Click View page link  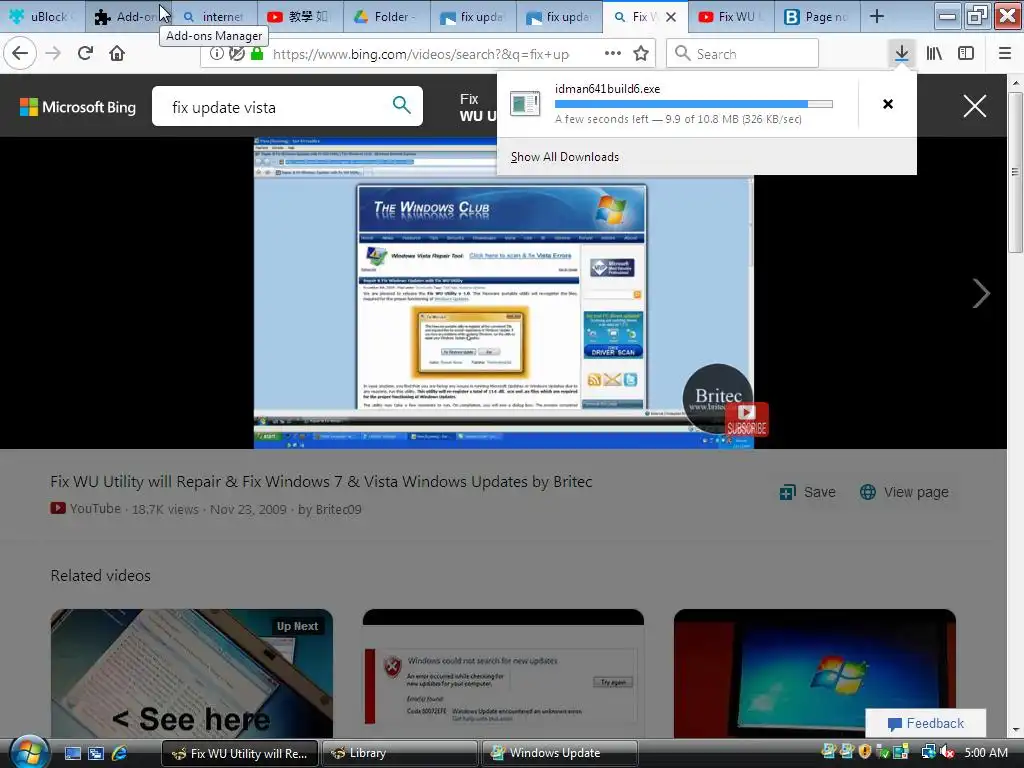(904, 492)
